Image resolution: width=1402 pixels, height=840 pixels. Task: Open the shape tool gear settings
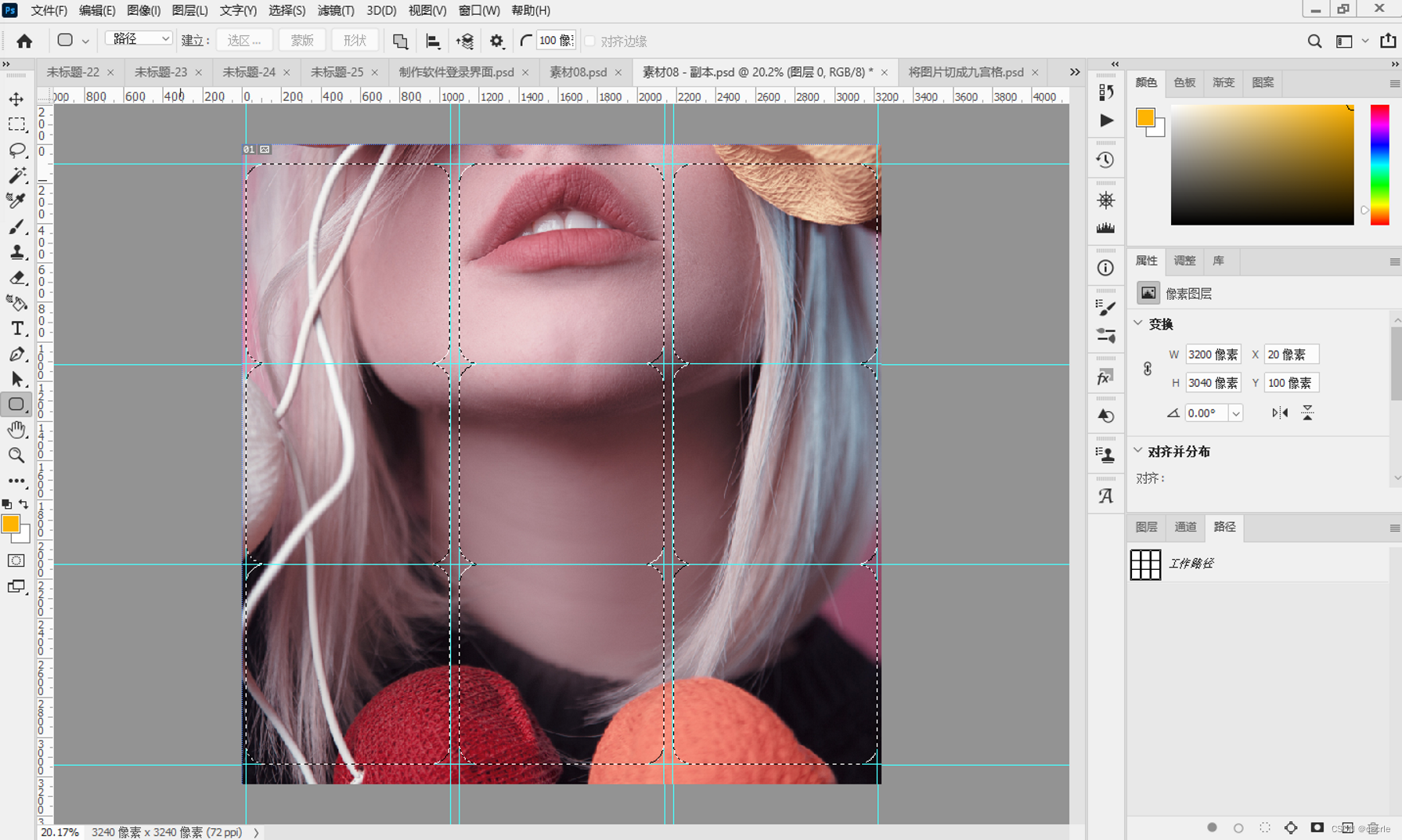click(496, 41)
